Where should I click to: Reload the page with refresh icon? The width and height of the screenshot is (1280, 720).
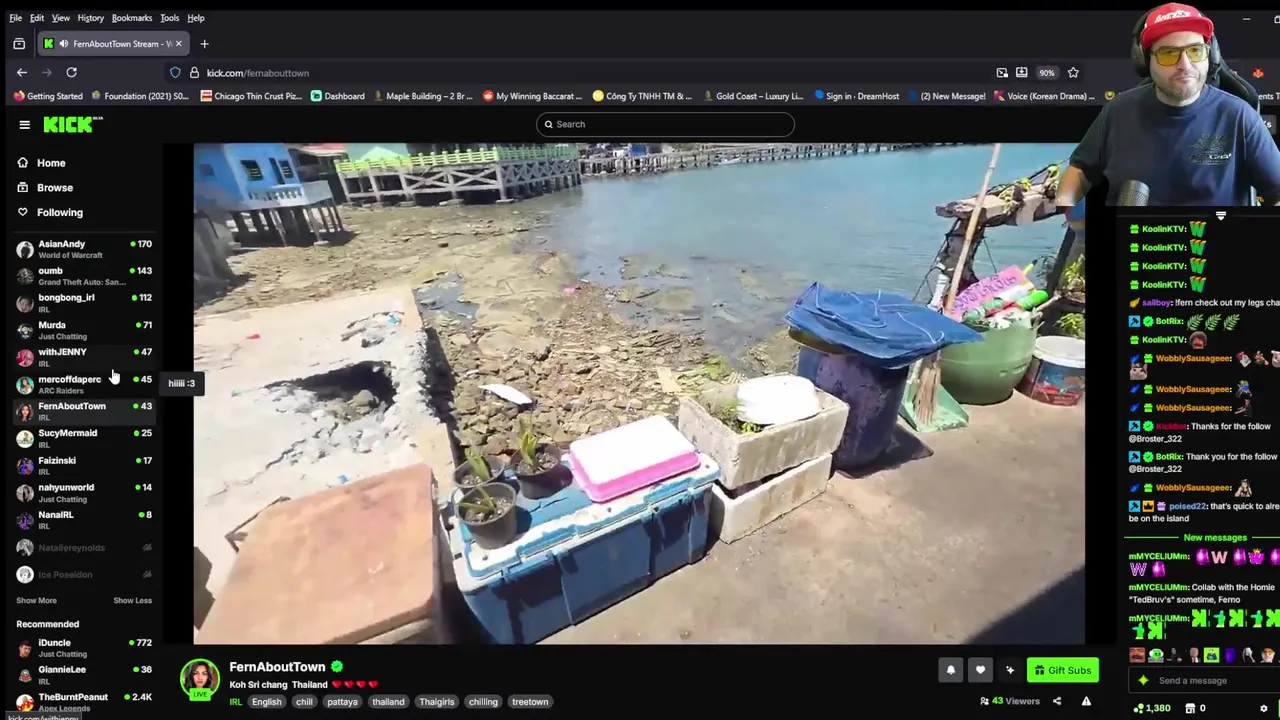[71, 72]
